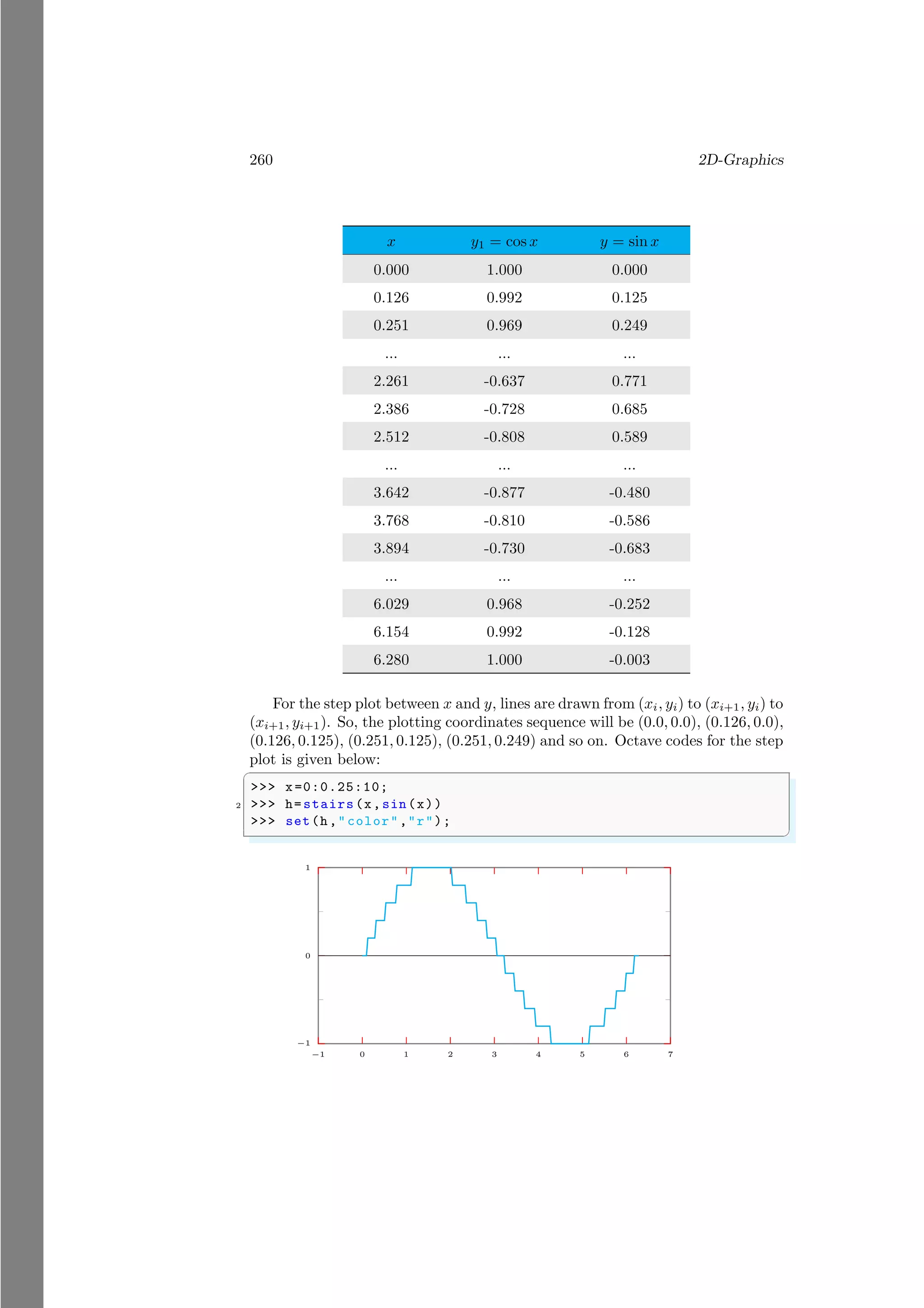Select table cell -0.877
The image size is (924, 1308).
pyautogui.click(x=504, y=493)
